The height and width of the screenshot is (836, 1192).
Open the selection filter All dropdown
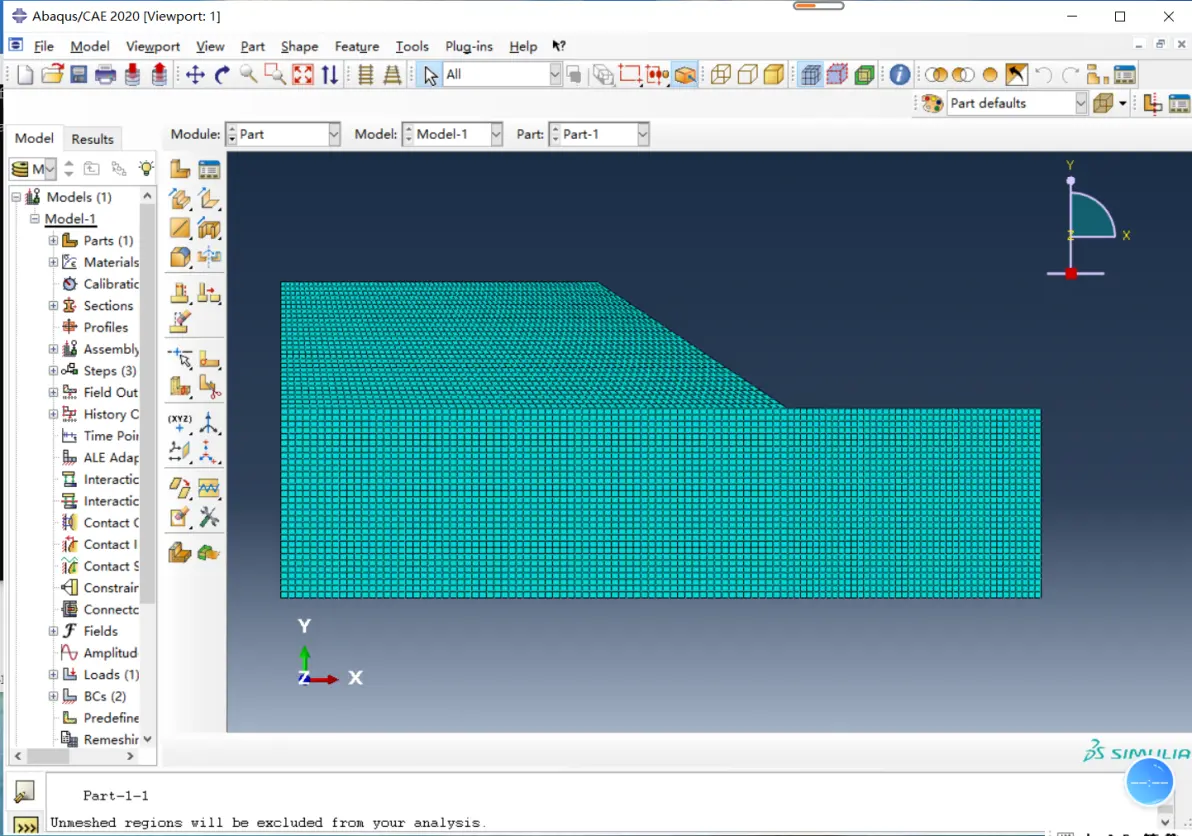pos(555,74)
